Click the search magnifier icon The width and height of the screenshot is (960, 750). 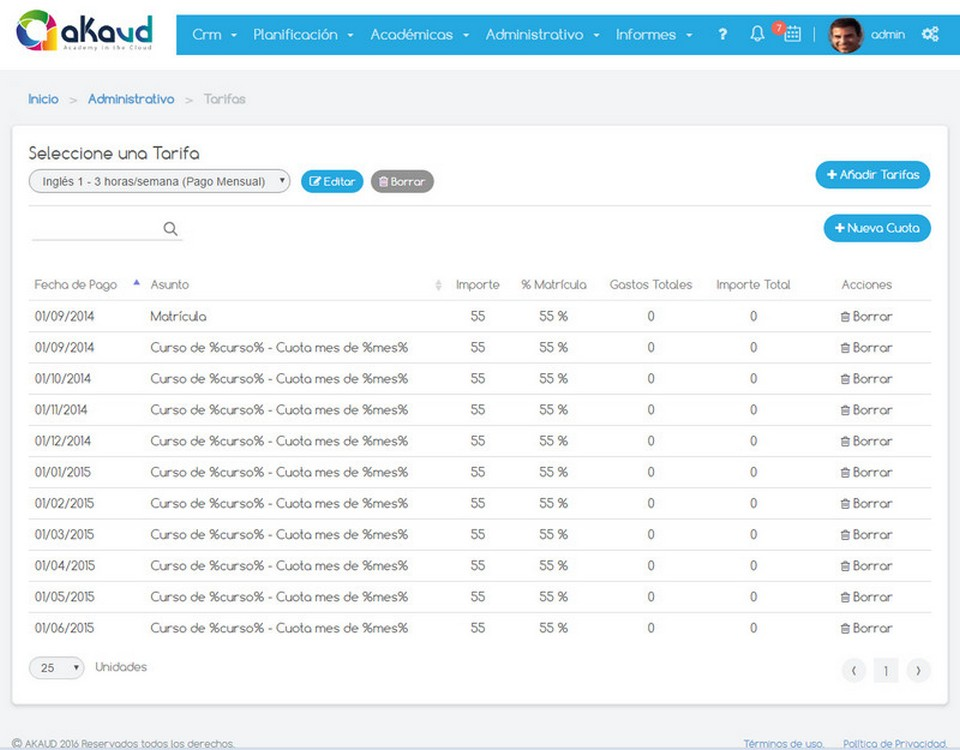tap(171, 229)
